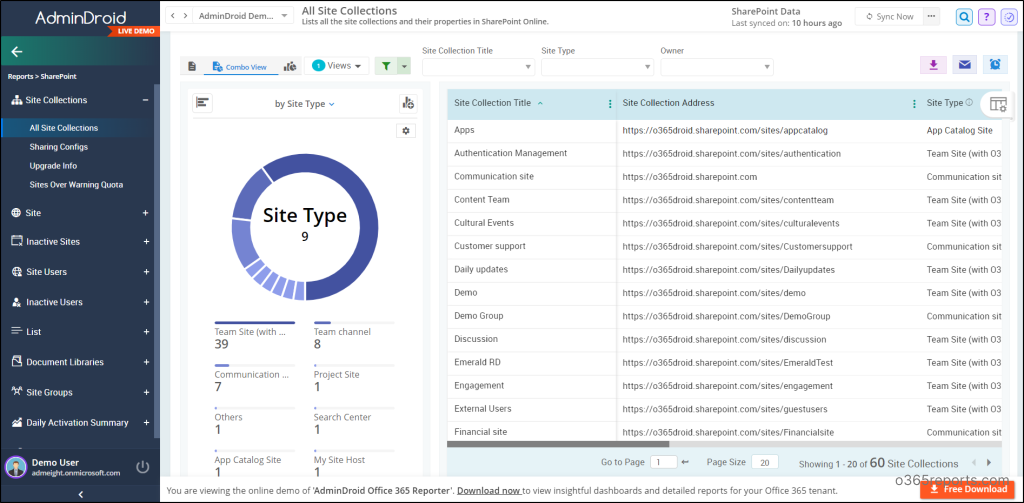Switch to the report-only document view icon
This screenshot has width=1024, height=503.
(192, 67)
